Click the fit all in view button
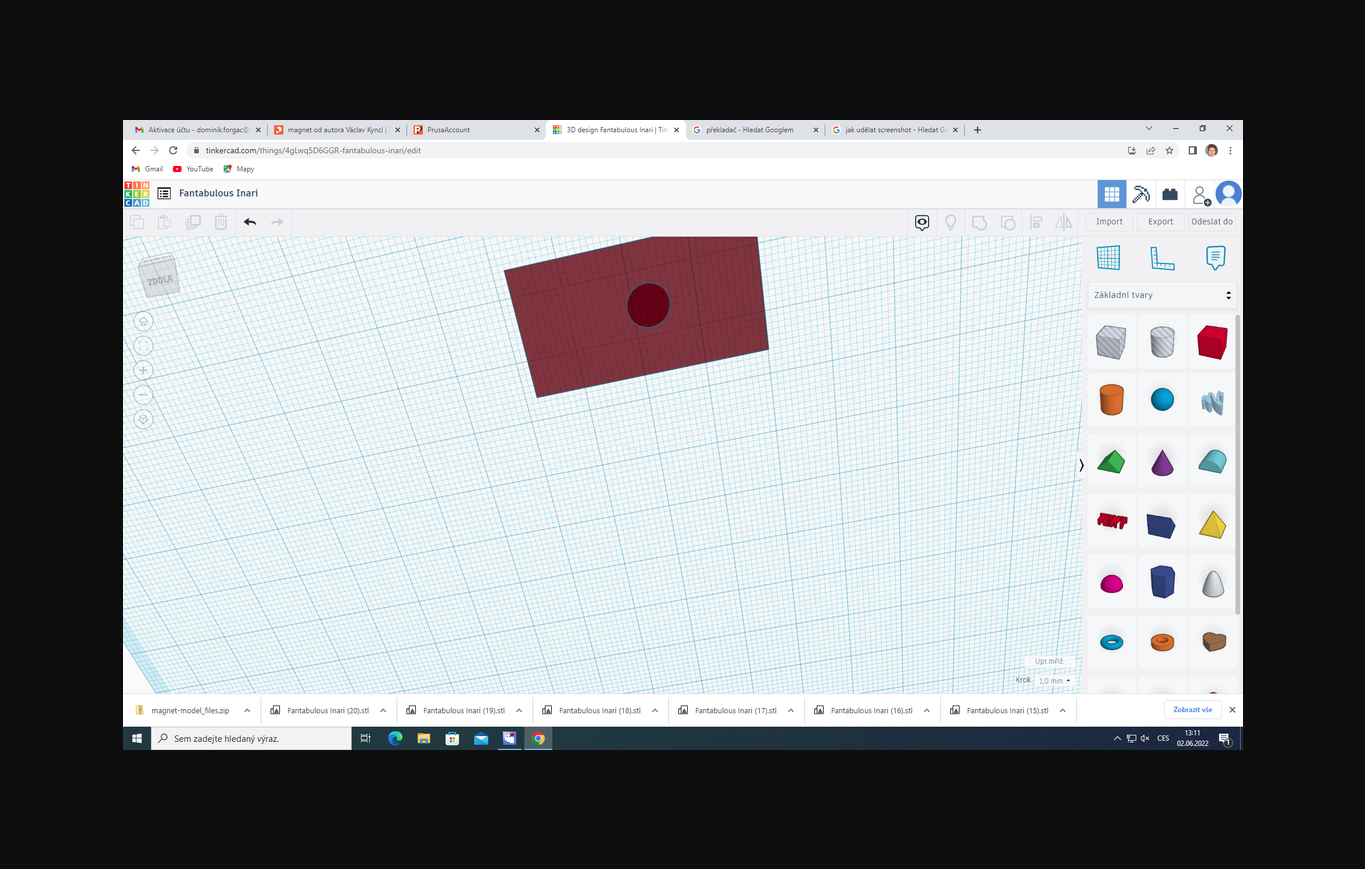The width and height of the screenshot is (1365, 869). coord(143,346)
